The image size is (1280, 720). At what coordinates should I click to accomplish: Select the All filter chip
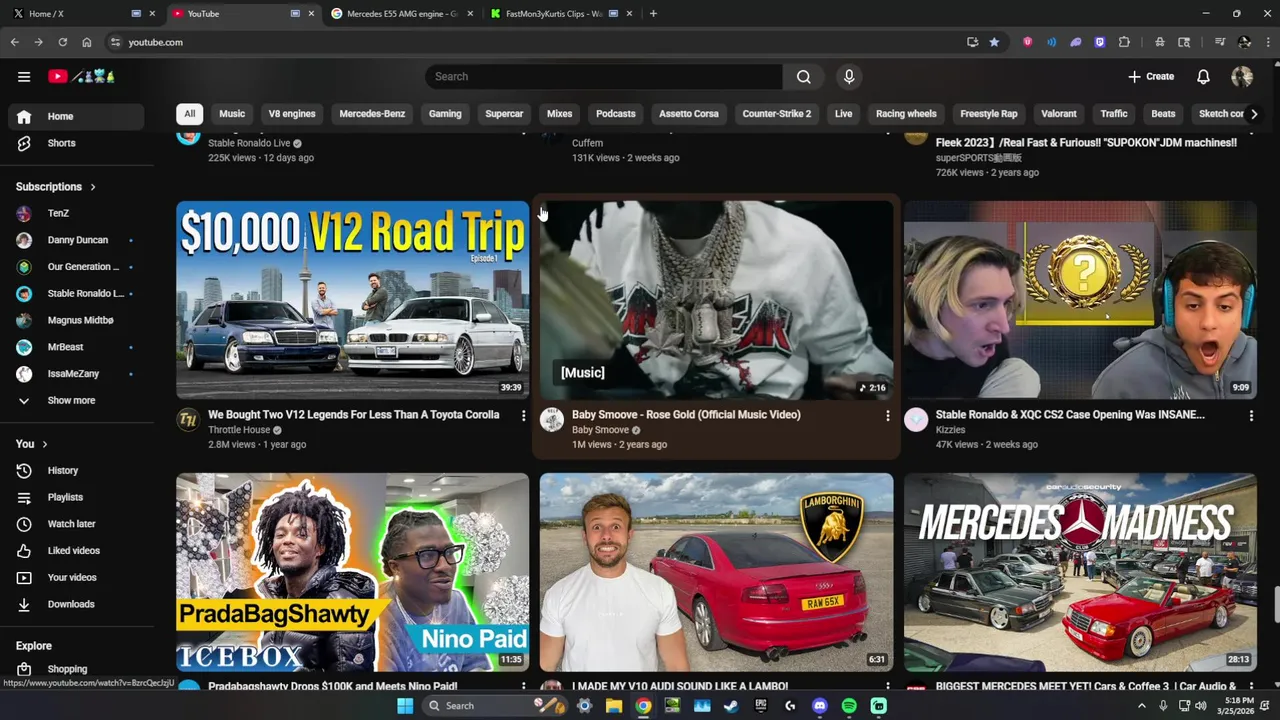[x=189, y=113]
